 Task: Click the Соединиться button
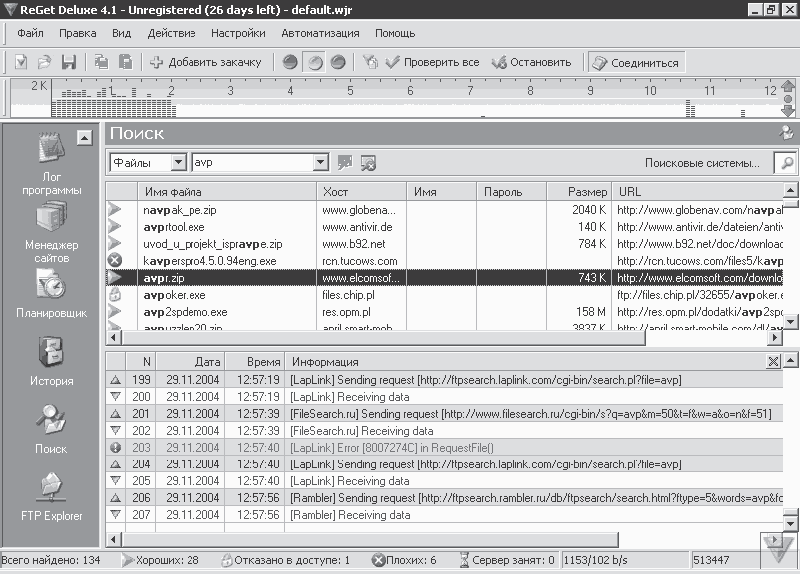click(636, 63)
